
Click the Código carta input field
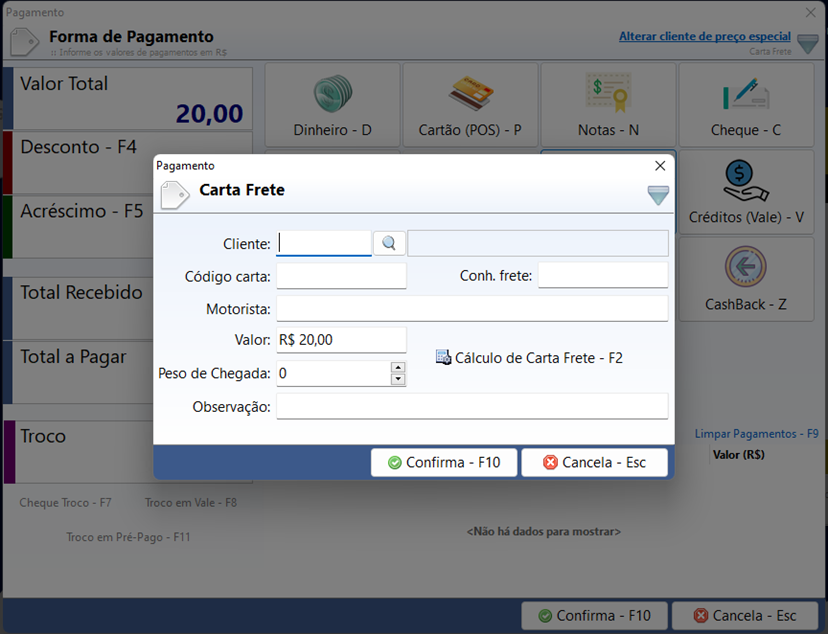coord(342,276)
